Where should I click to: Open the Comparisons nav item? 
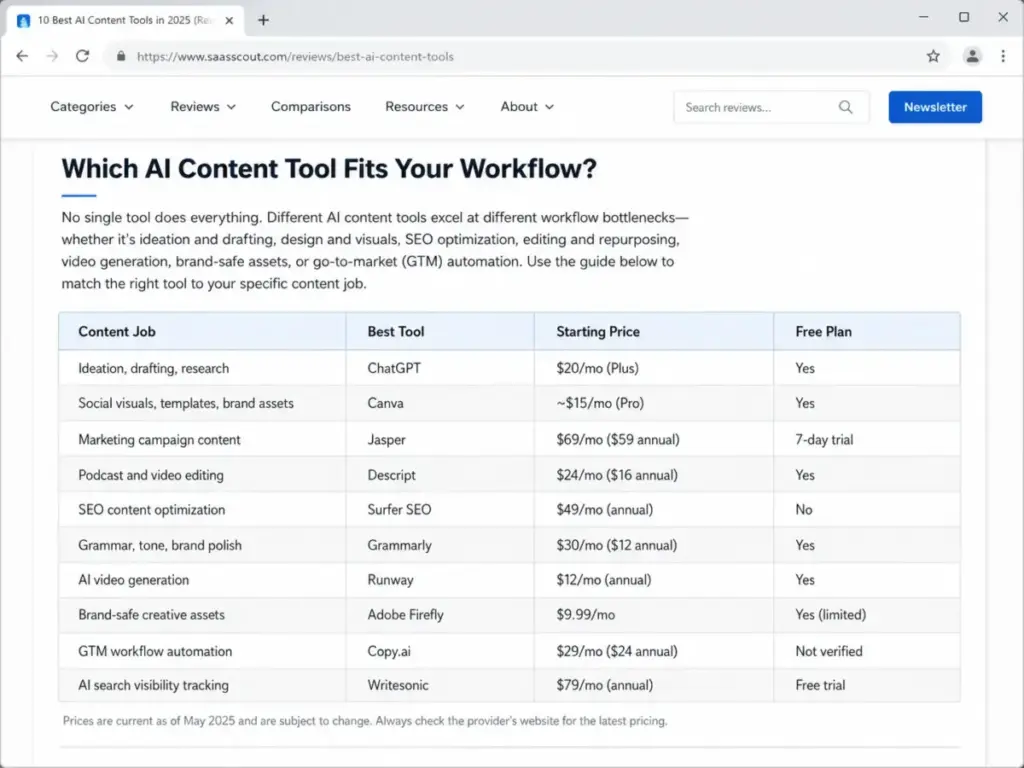(311, 106)
